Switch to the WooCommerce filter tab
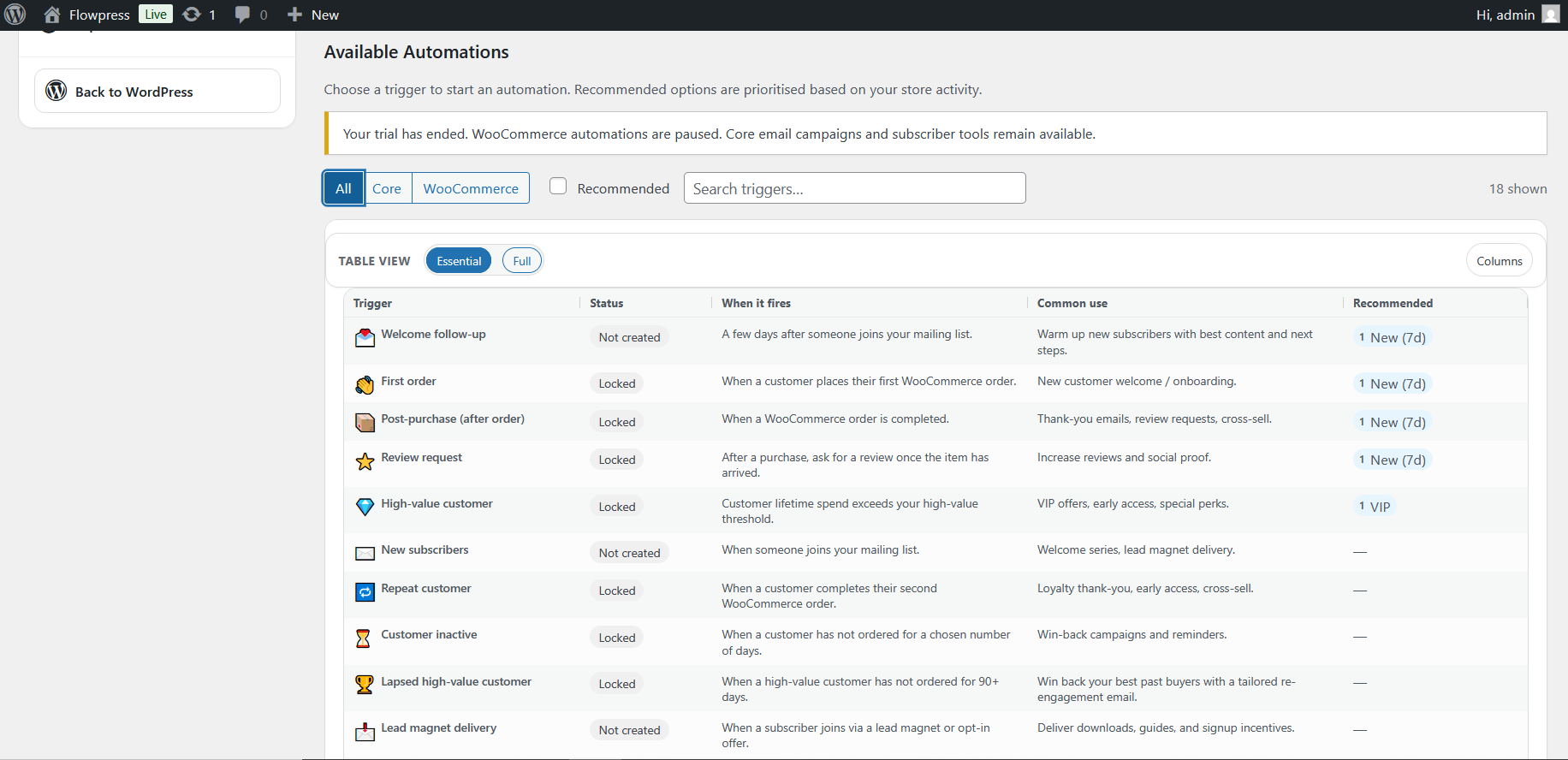 point(471,188)
